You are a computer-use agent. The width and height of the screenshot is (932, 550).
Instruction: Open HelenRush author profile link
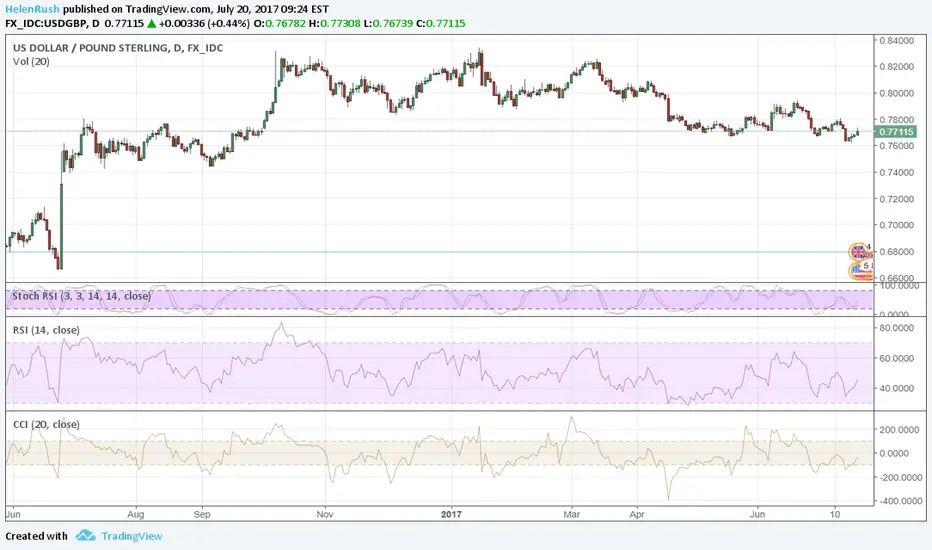pos(33,10)
